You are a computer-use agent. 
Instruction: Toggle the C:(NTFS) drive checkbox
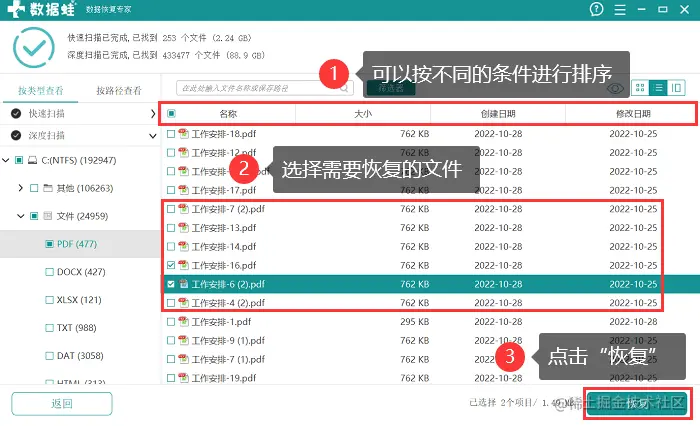(19, 160)
